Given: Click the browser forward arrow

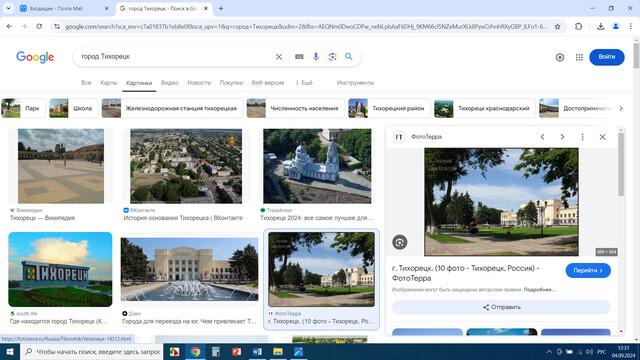Looking at the screenshot, I should tap(24, 27).
